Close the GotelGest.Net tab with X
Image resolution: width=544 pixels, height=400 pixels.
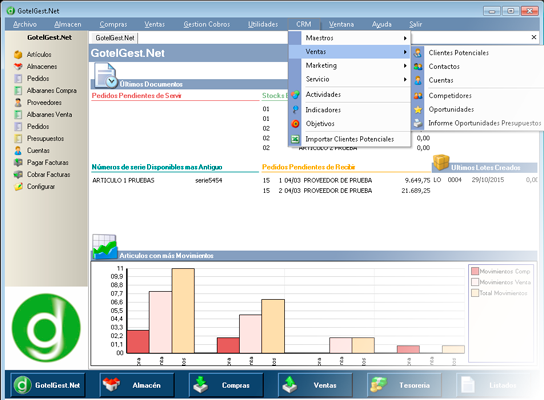point(534,37)
